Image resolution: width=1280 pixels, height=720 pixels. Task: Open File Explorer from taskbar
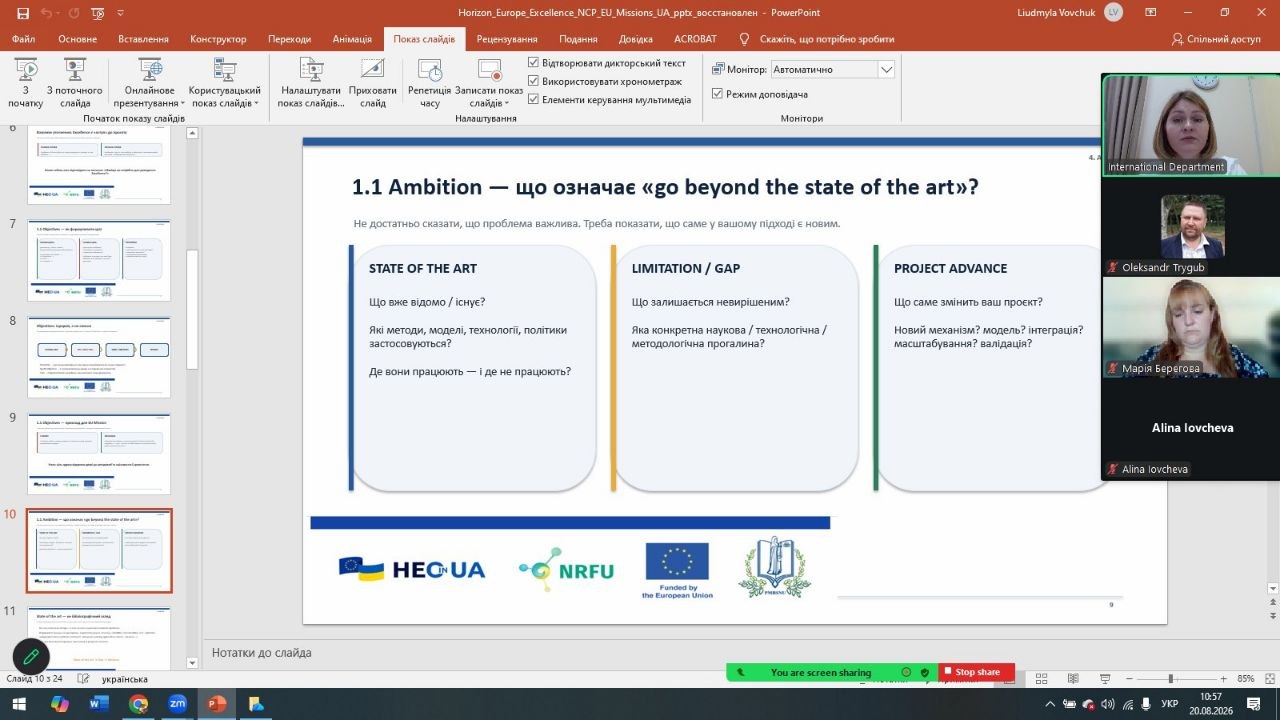tap(255, 703)
